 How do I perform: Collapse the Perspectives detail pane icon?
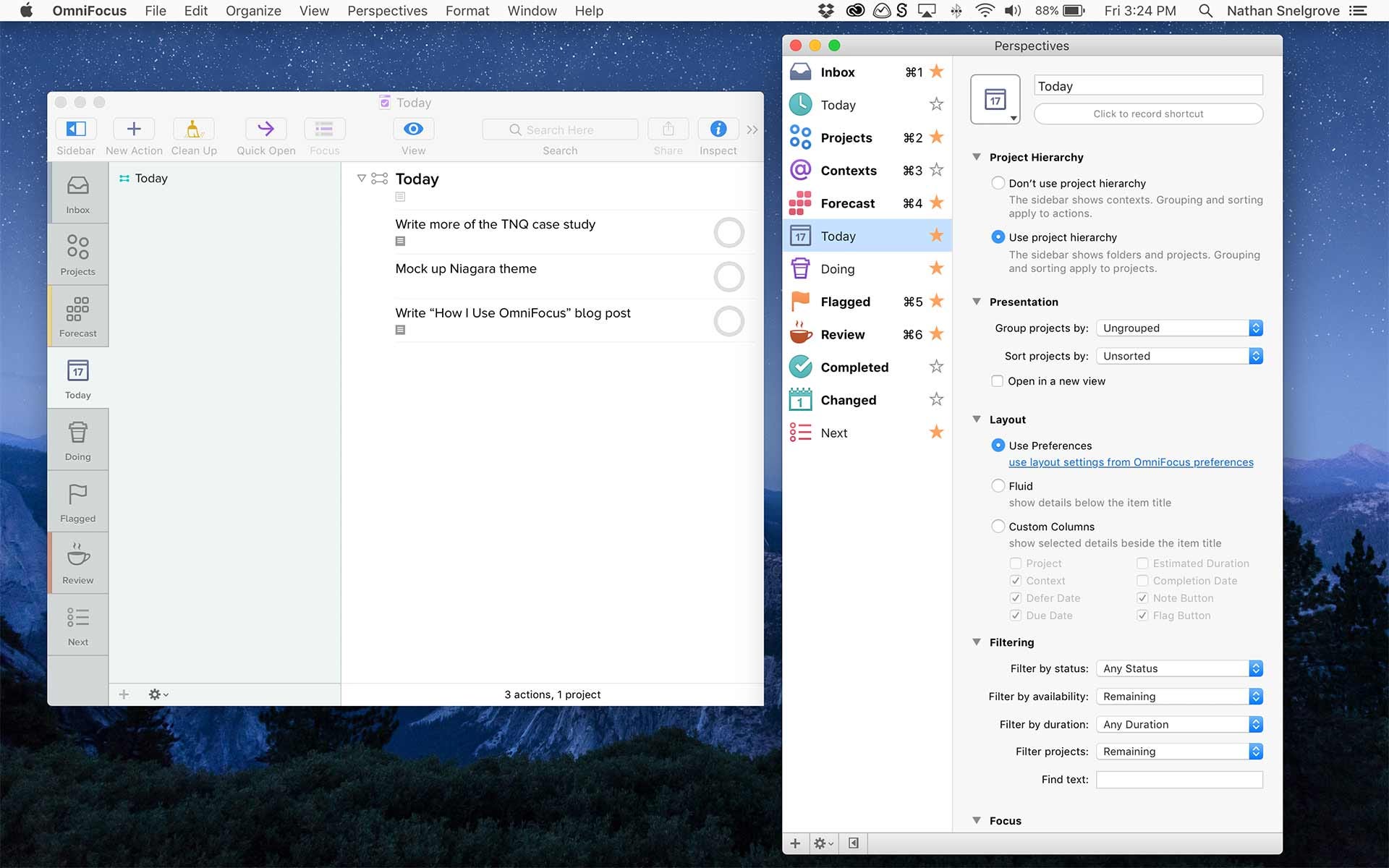coord(854,843)
